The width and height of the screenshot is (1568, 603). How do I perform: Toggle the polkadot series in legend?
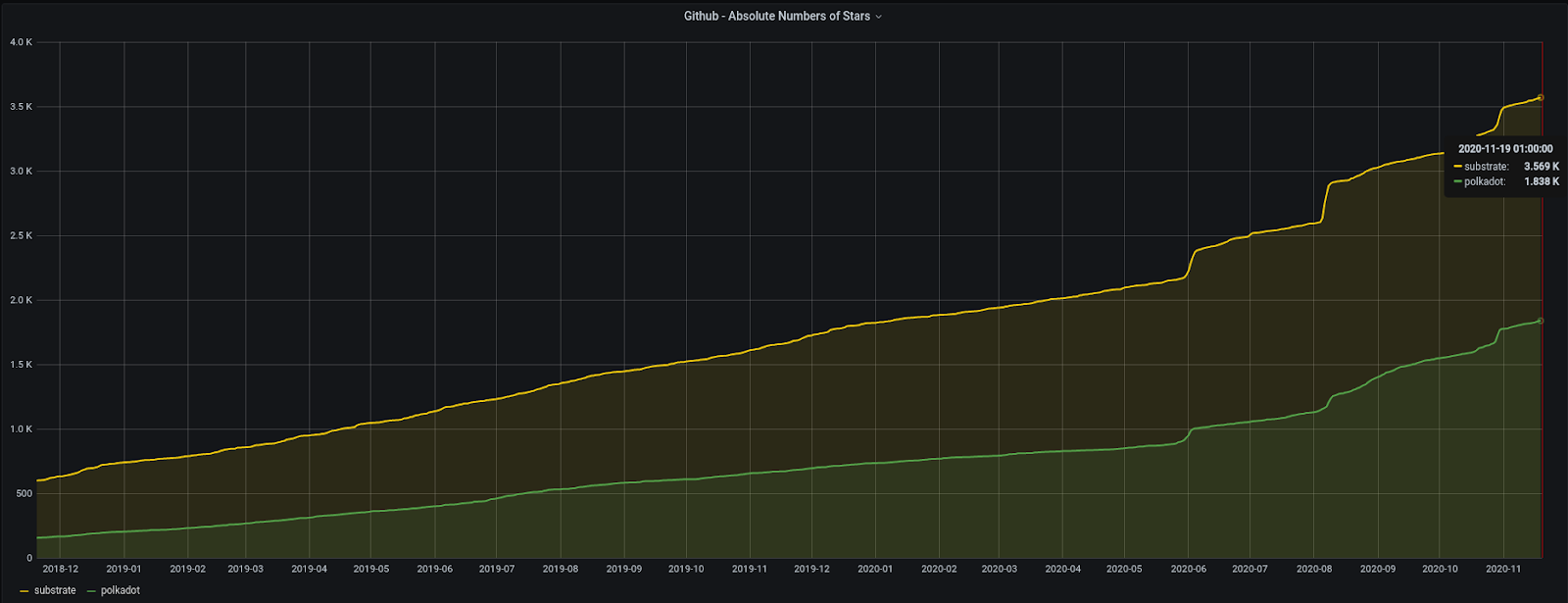pyautogui.click(x=121, y=590)
